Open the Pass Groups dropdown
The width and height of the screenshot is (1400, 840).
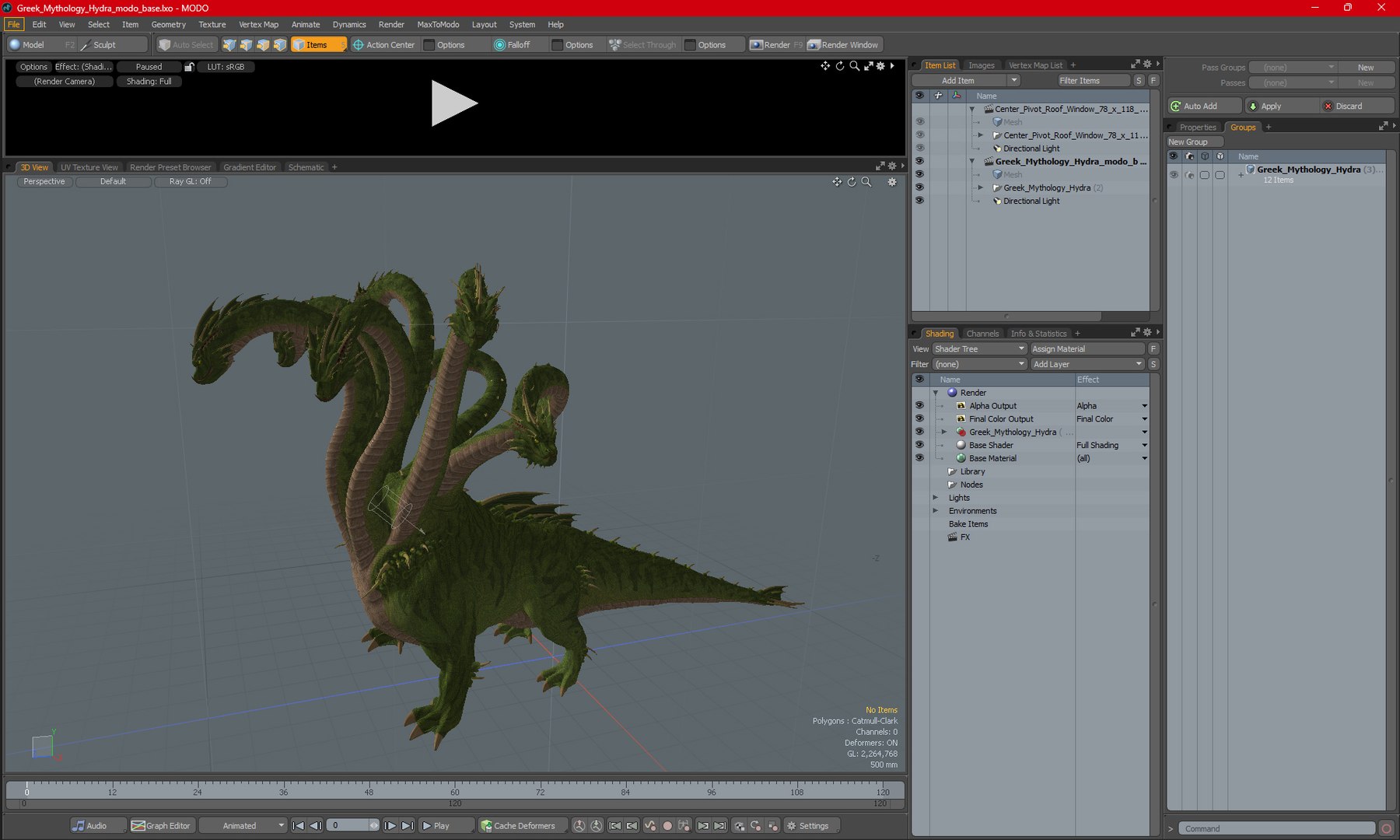pos(1293,68)
